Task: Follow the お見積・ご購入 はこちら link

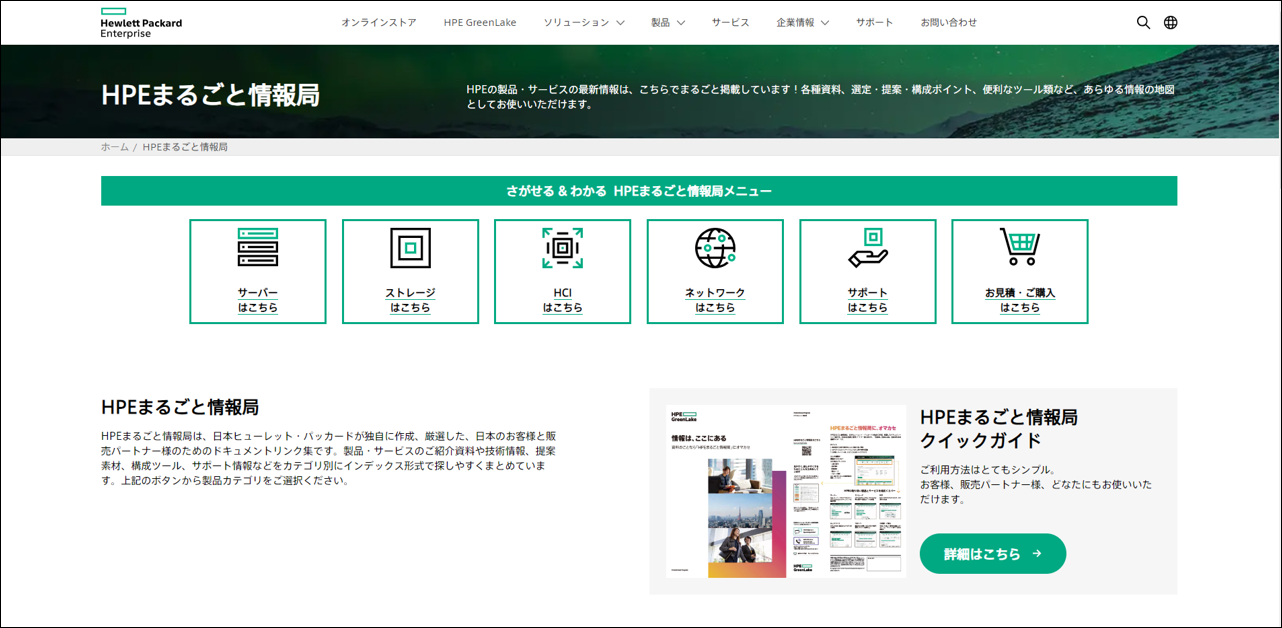Action: (1020, 300)
